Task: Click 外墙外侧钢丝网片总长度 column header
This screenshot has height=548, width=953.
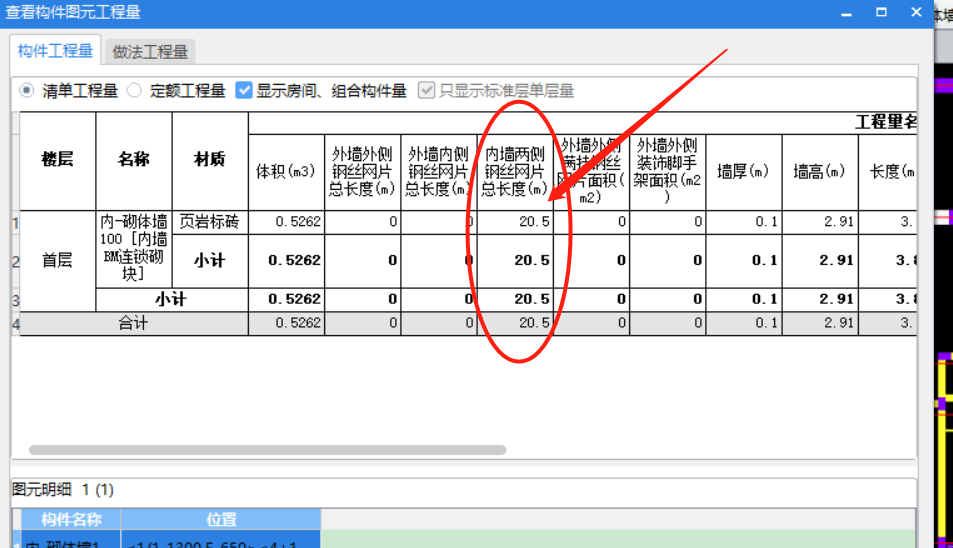Action: 362,172
